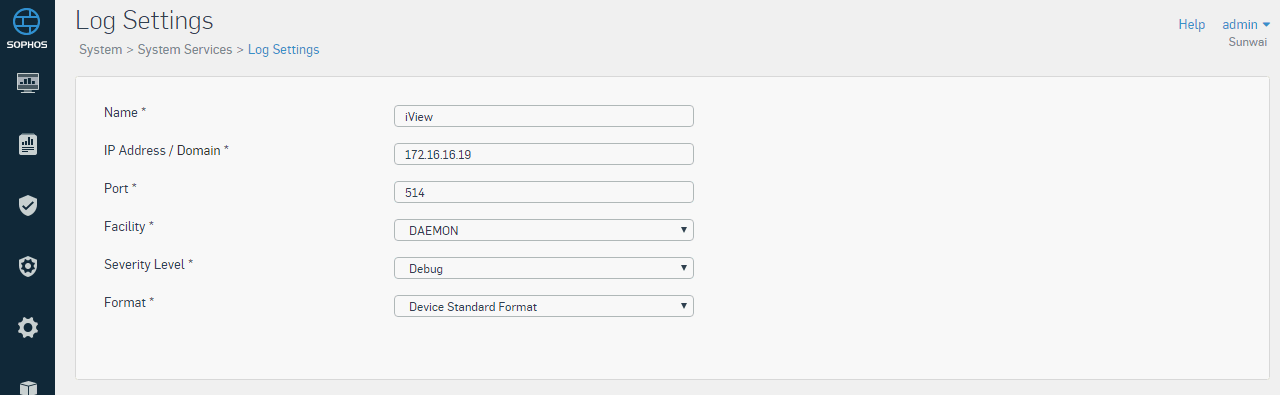Focus the Name field containing iView
Image resolution: width=1280 pixels, height=395 pixels.
(x=544, y=116)
